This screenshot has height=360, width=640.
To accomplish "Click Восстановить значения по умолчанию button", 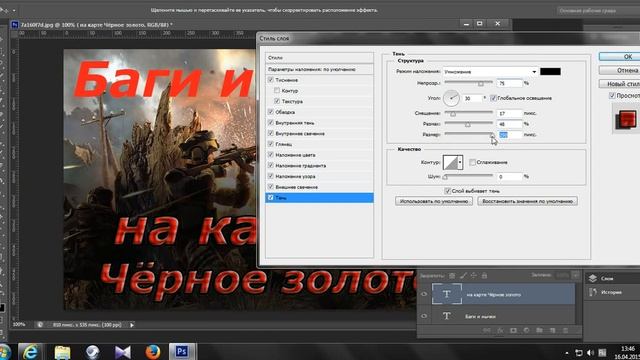I will [x=527, y=201].
